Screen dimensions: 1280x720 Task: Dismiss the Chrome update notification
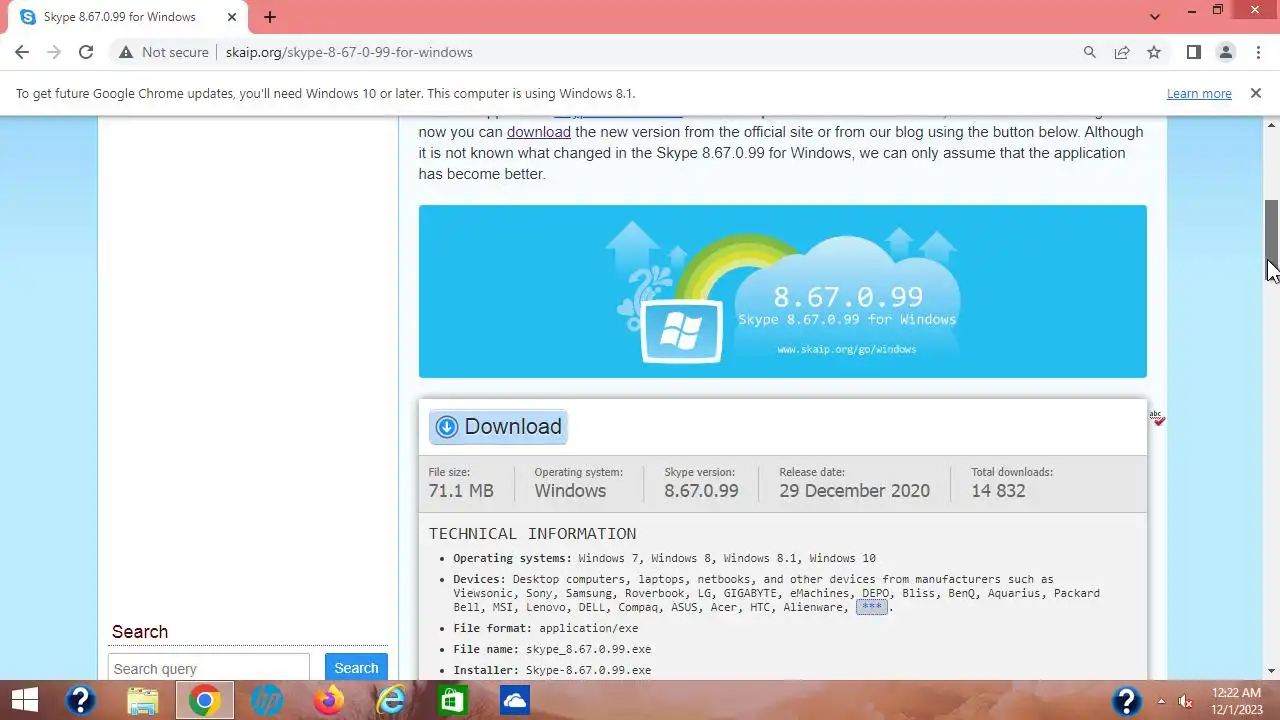[x=1255, y=93]
